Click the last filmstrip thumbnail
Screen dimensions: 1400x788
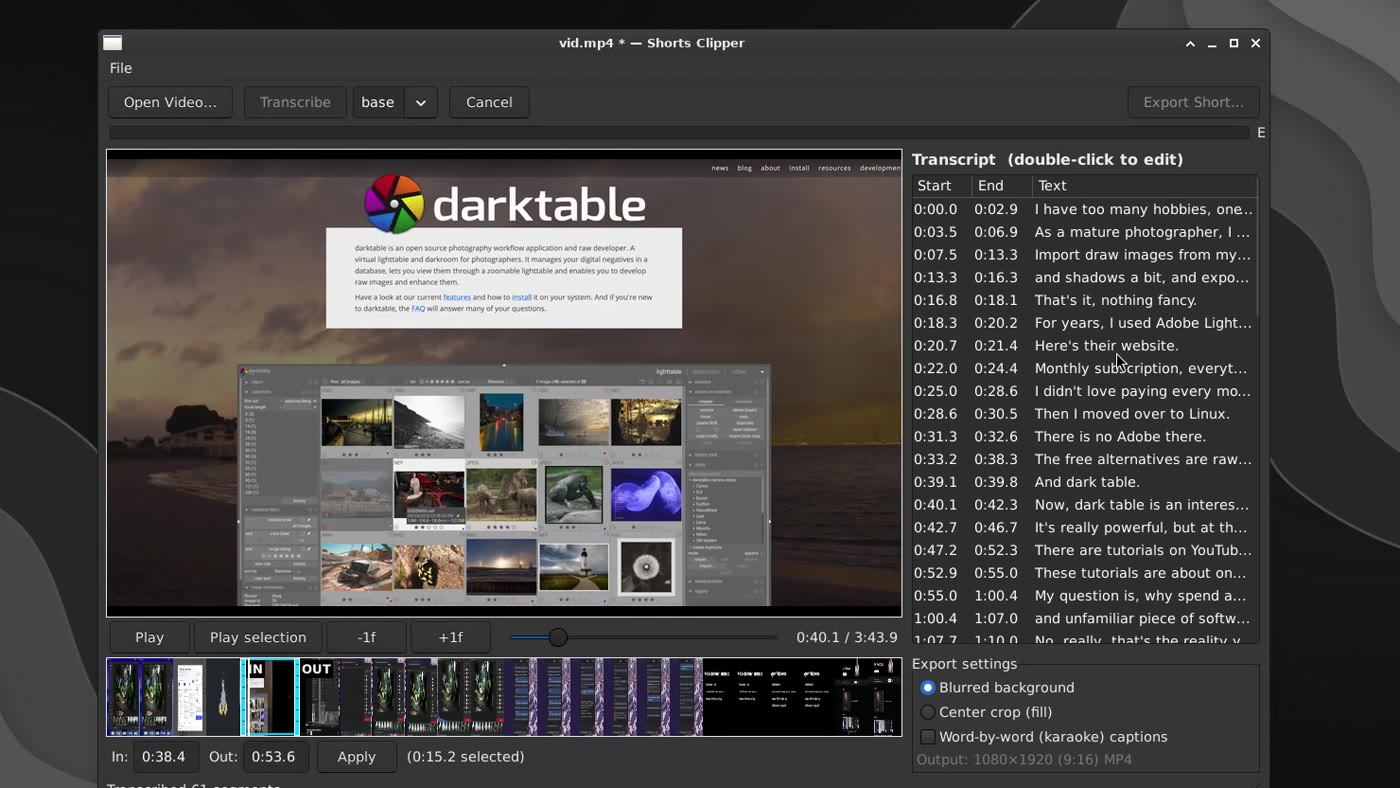885,697
